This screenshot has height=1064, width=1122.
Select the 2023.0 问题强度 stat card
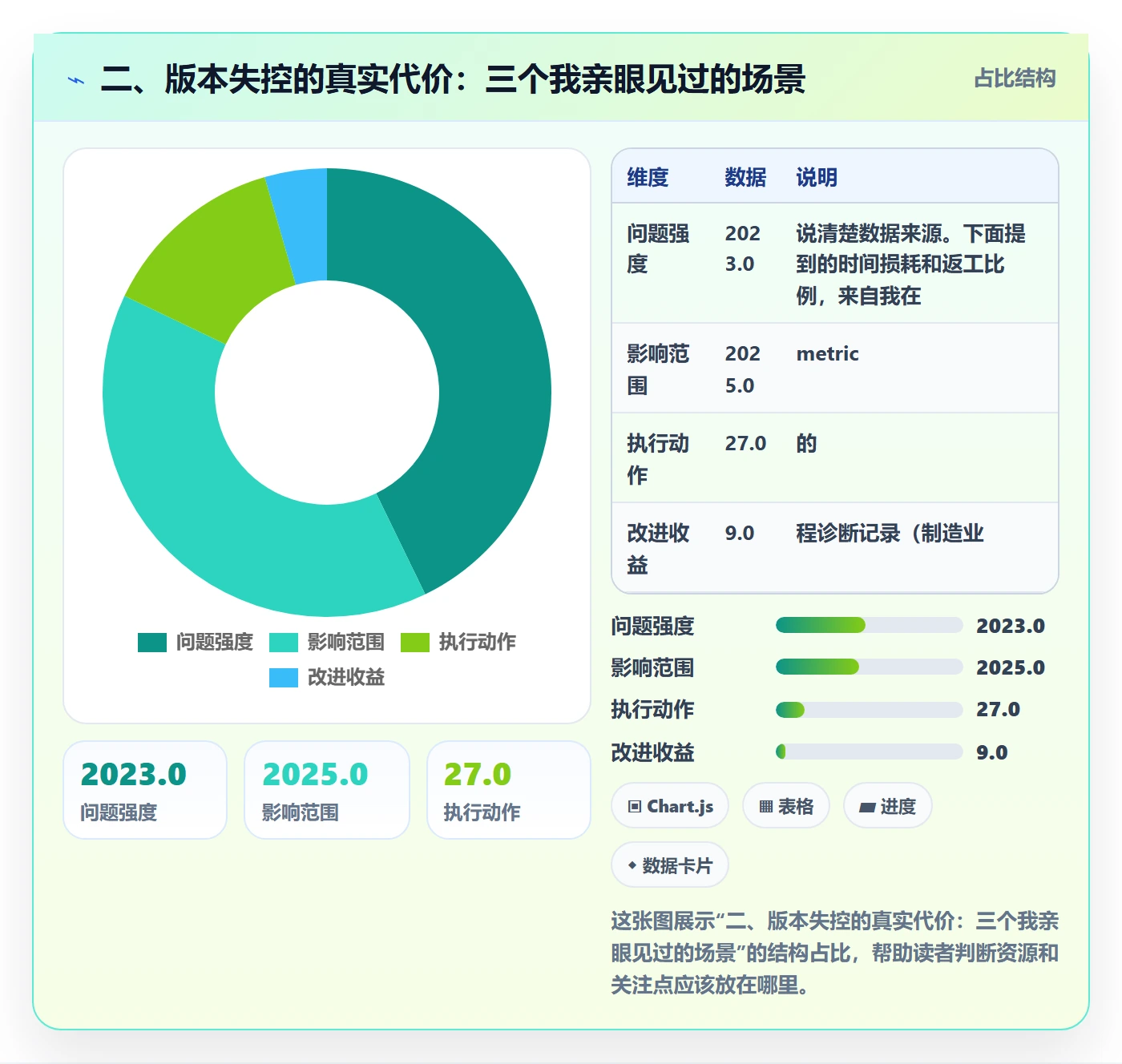pos(145,790)
